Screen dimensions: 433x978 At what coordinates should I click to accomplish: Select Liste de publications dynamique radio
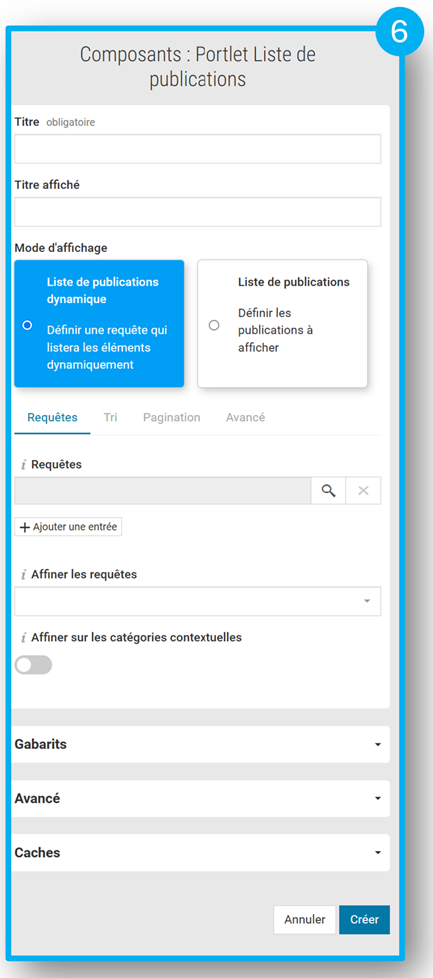[27, 325]
